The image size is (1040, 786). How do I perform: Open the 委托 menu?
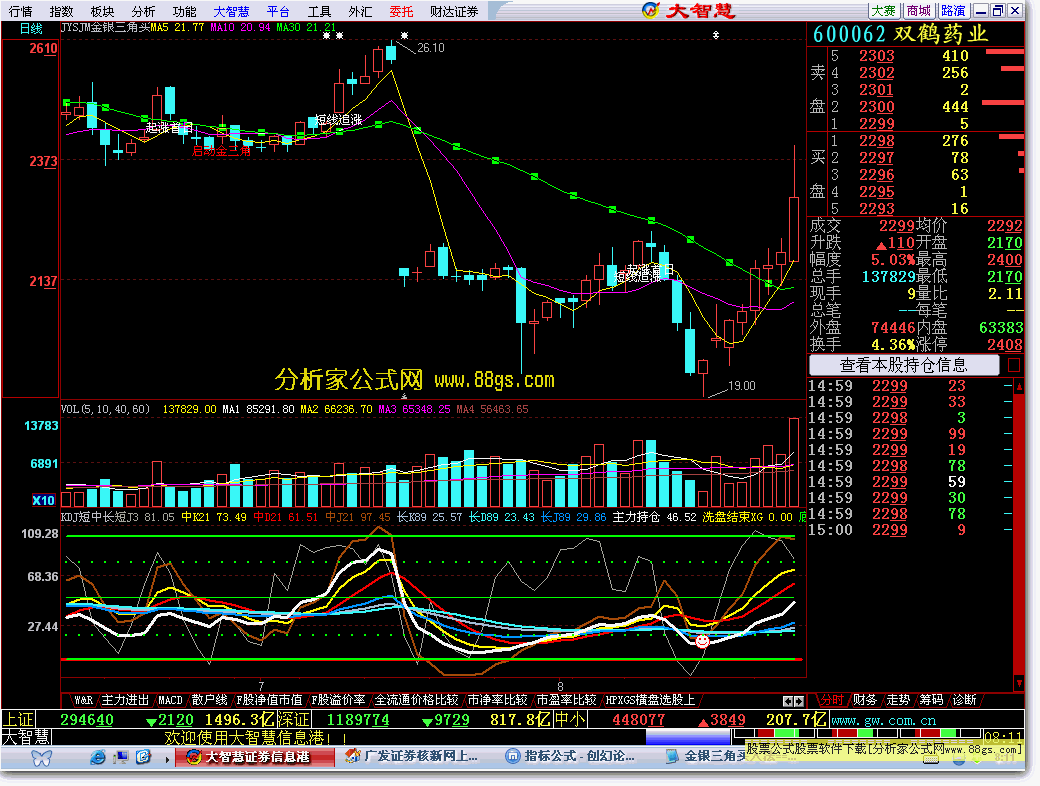tap(401, 11)
